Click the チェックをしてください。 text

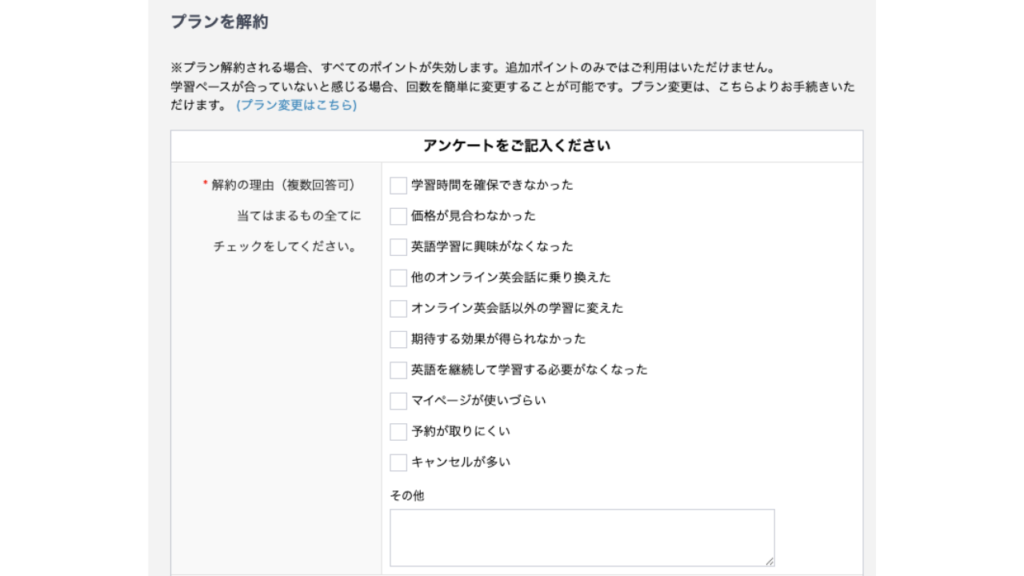pyautogui.click(x=285, y=246)
